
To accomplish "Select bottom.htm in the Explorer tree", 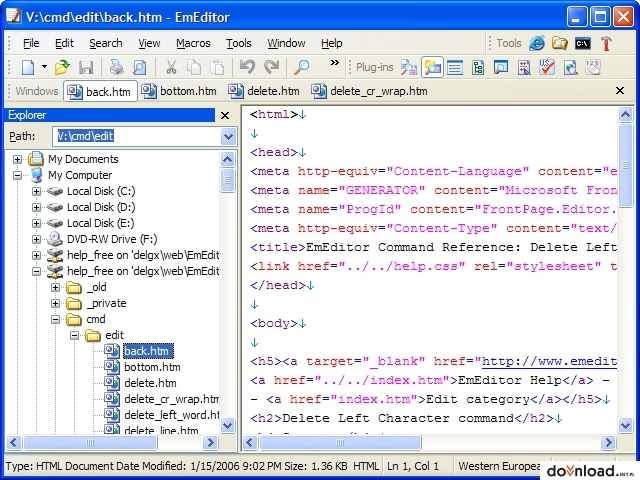I will [152, 367].
